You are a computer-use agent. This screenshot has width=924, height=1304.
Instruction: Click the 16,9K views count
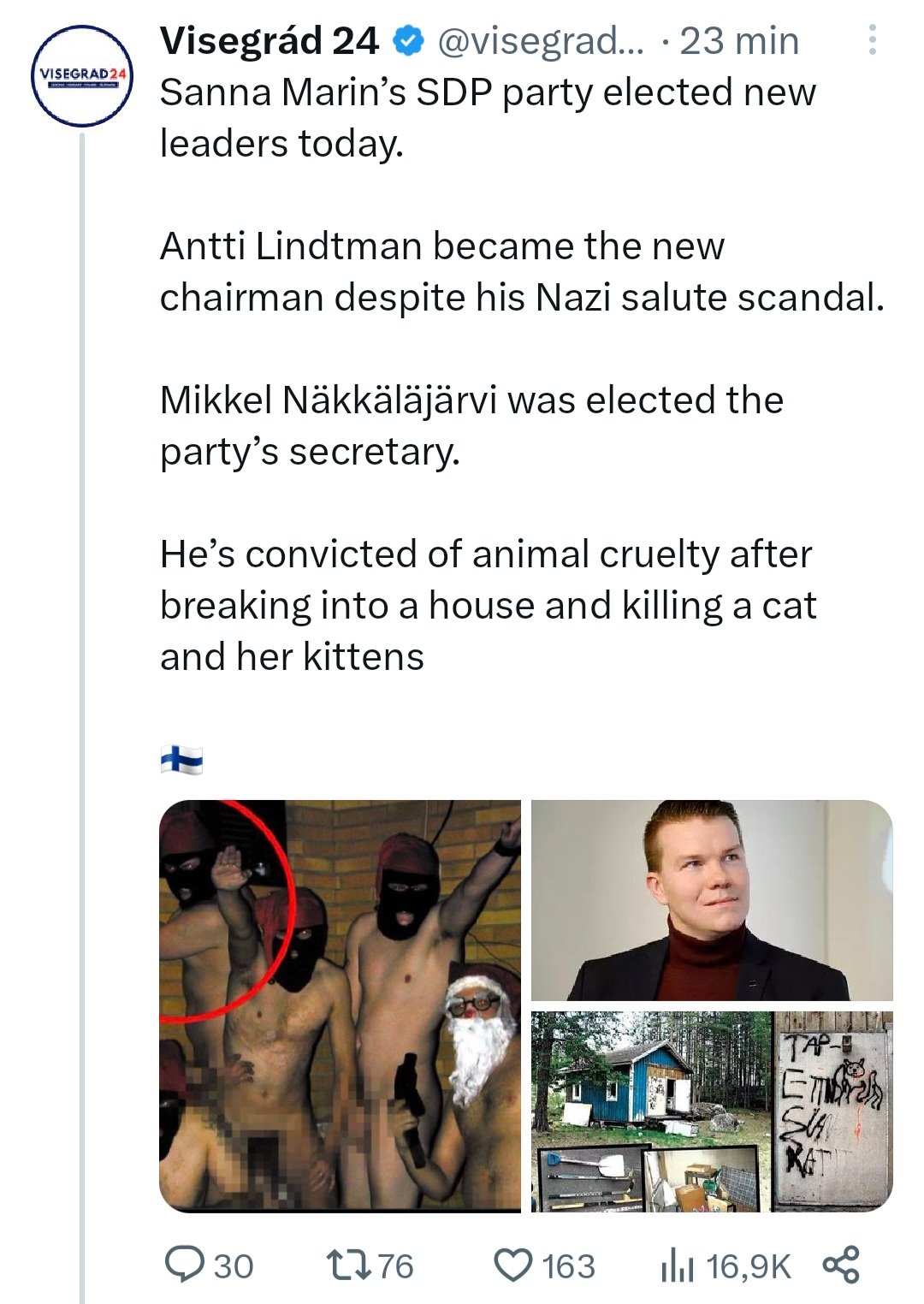(x=749, y=1265)
